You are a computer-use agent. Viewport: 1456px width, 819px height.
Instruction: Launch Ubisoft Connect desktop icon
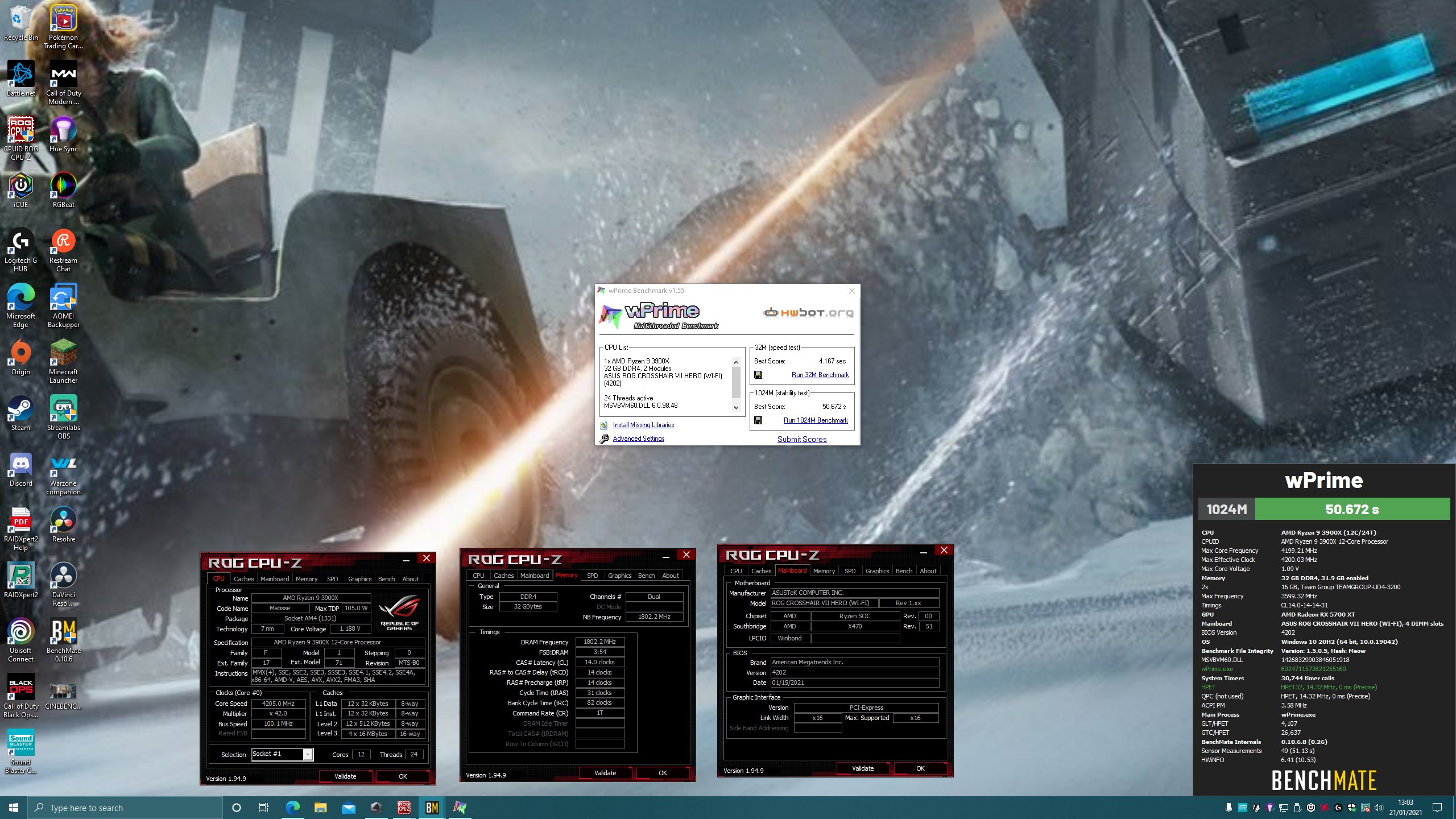(x=20, y=639)
